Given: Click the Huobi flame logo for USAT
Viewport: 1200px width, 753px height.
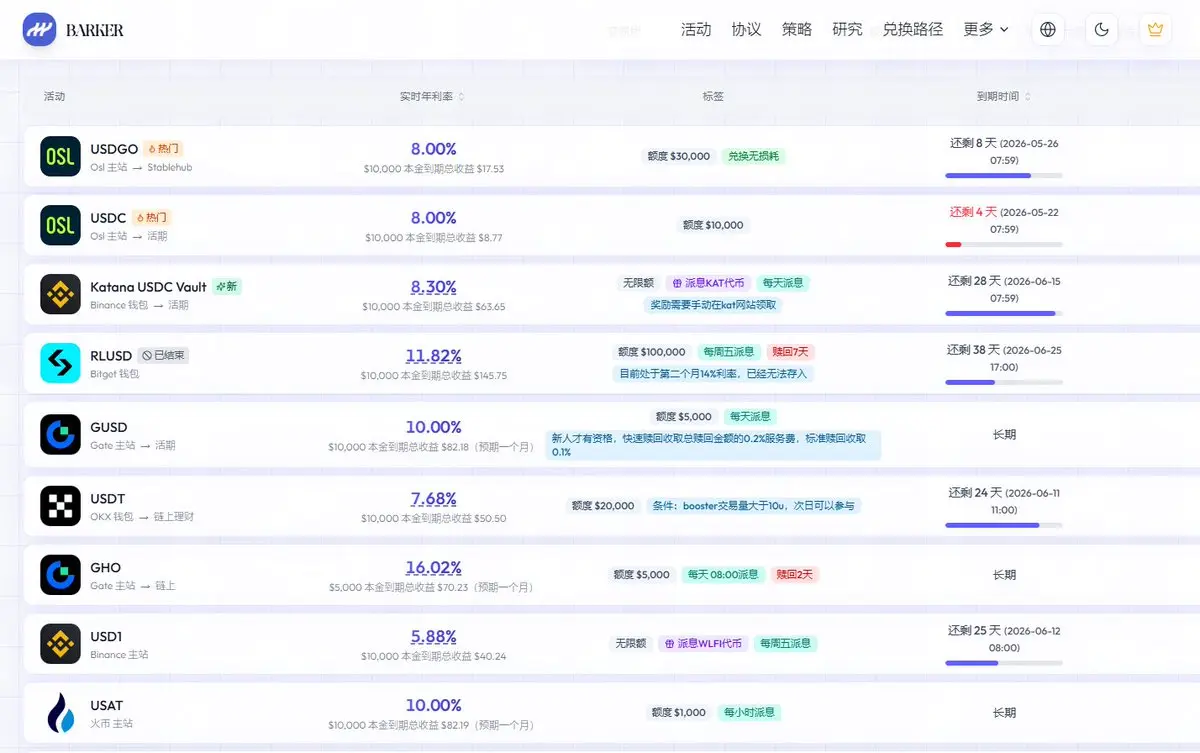Looking at the screenshot, I should [60, 713].
